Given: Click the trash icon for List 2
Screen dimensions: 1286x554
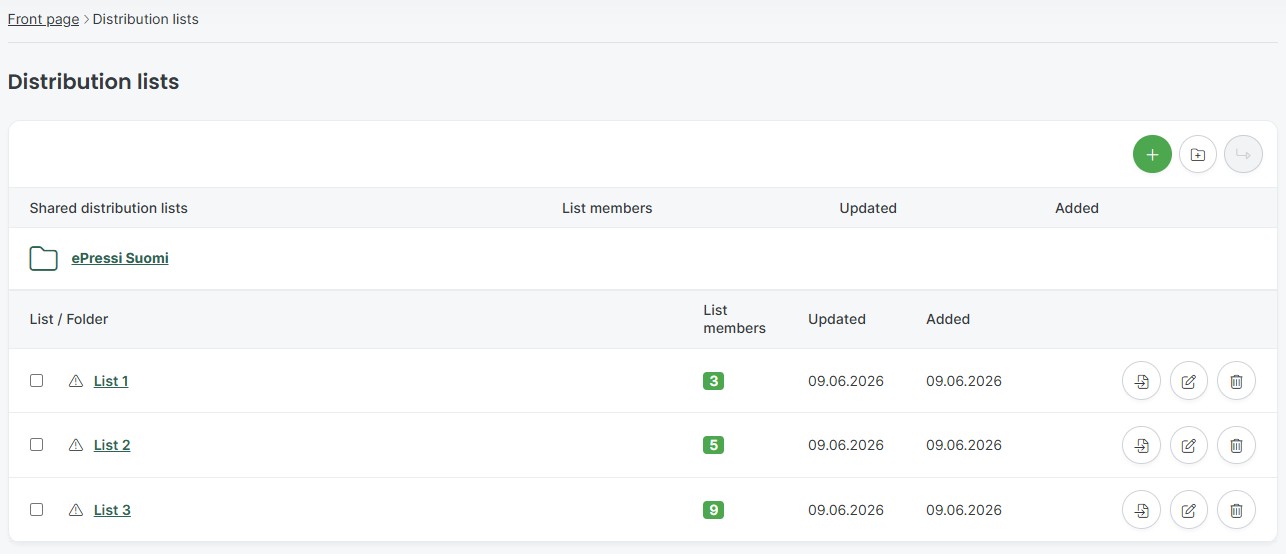Looking at the screenshot, I should click(1236, 445).
